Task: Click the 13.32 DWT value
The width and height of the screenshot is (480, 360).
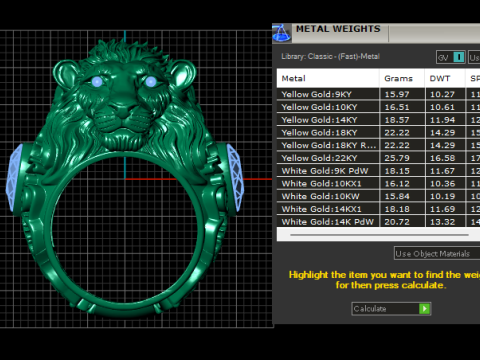Action: [x=442, y=222]
